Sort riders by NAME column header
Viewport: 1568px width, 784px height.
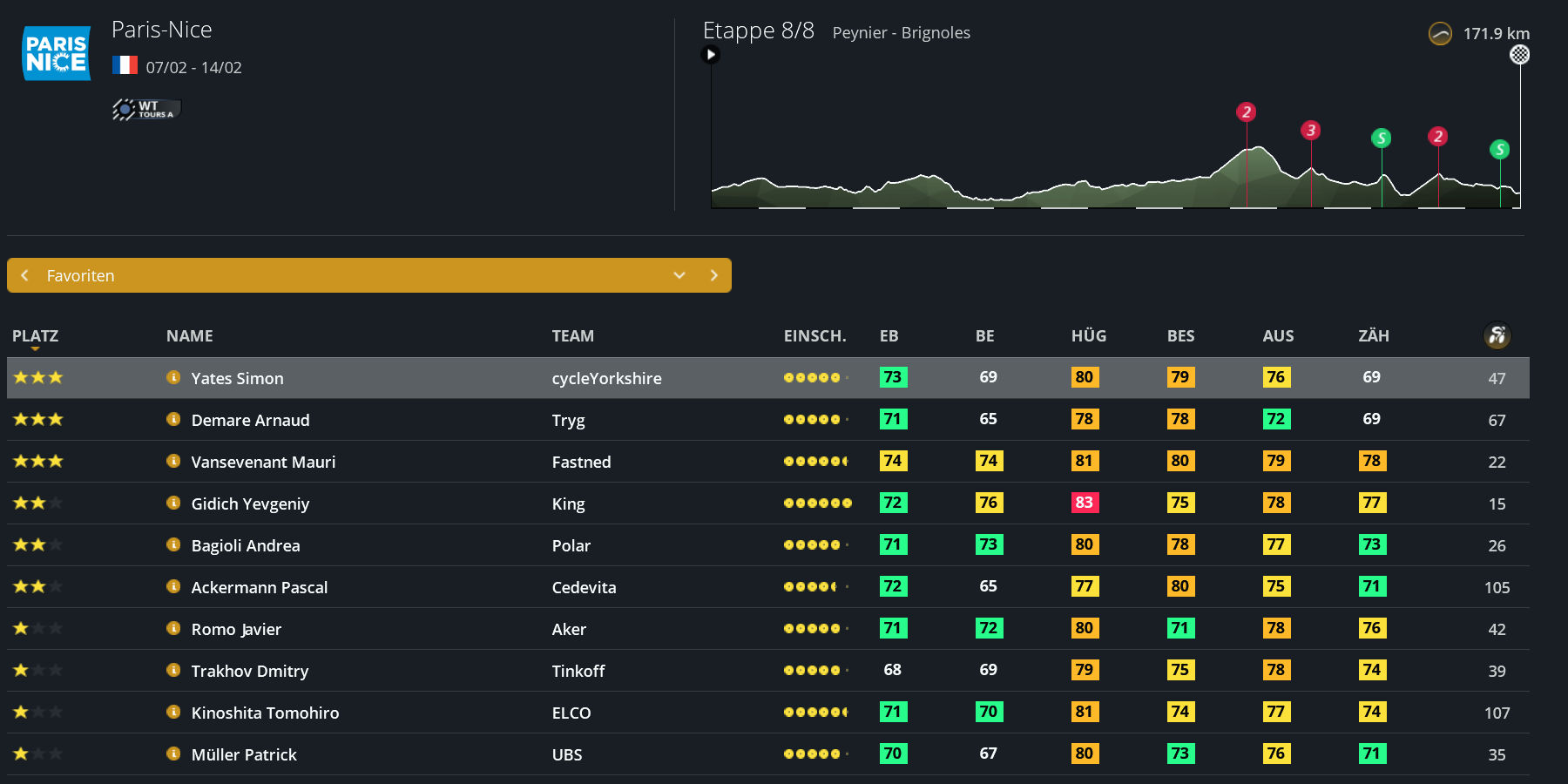point(189,336)
